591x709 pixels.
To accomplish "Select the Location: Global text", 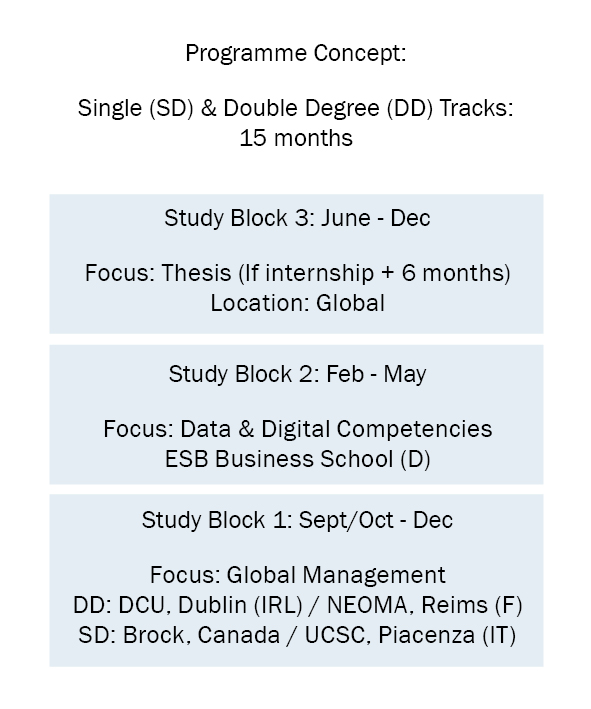I will (298, 303).
